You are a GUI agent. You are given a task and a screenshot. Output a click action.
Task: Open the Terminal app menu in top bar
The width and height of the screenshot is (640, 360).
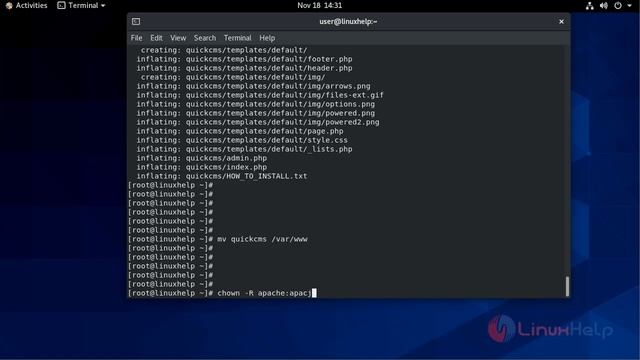81,5
